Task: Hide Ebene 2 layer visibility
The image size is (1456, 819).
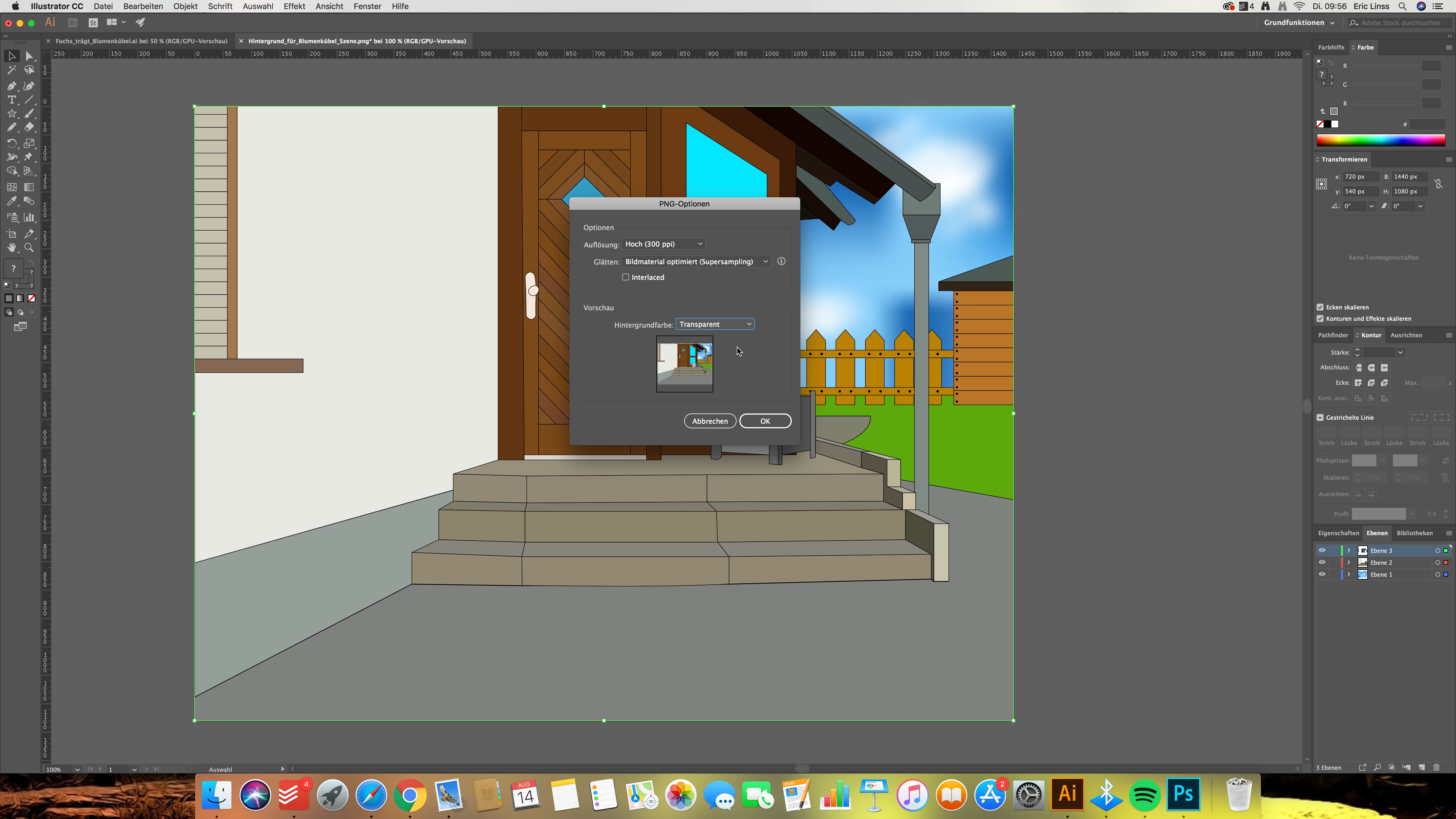Action: pos(1321,562)
